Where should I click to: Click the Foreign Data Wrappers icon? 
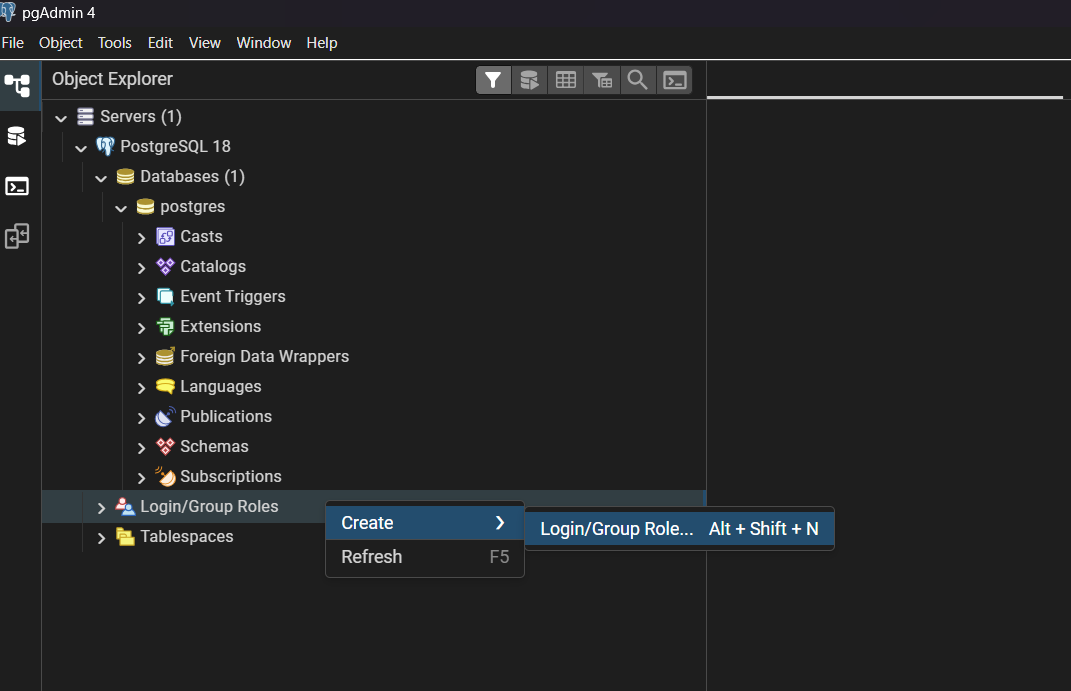click(165, 356)
